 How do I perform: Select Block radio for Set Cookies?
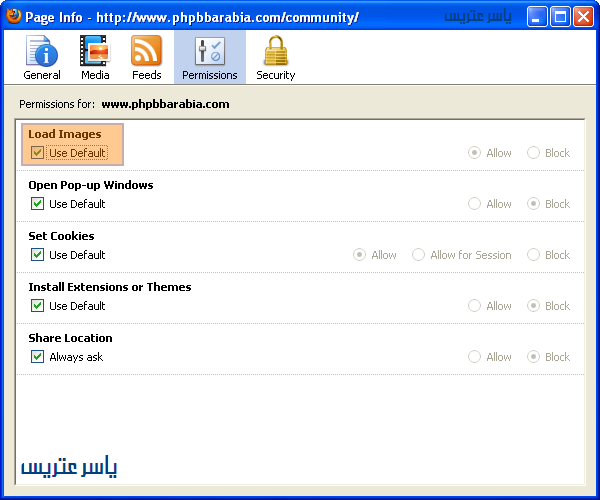coord(534,255)
